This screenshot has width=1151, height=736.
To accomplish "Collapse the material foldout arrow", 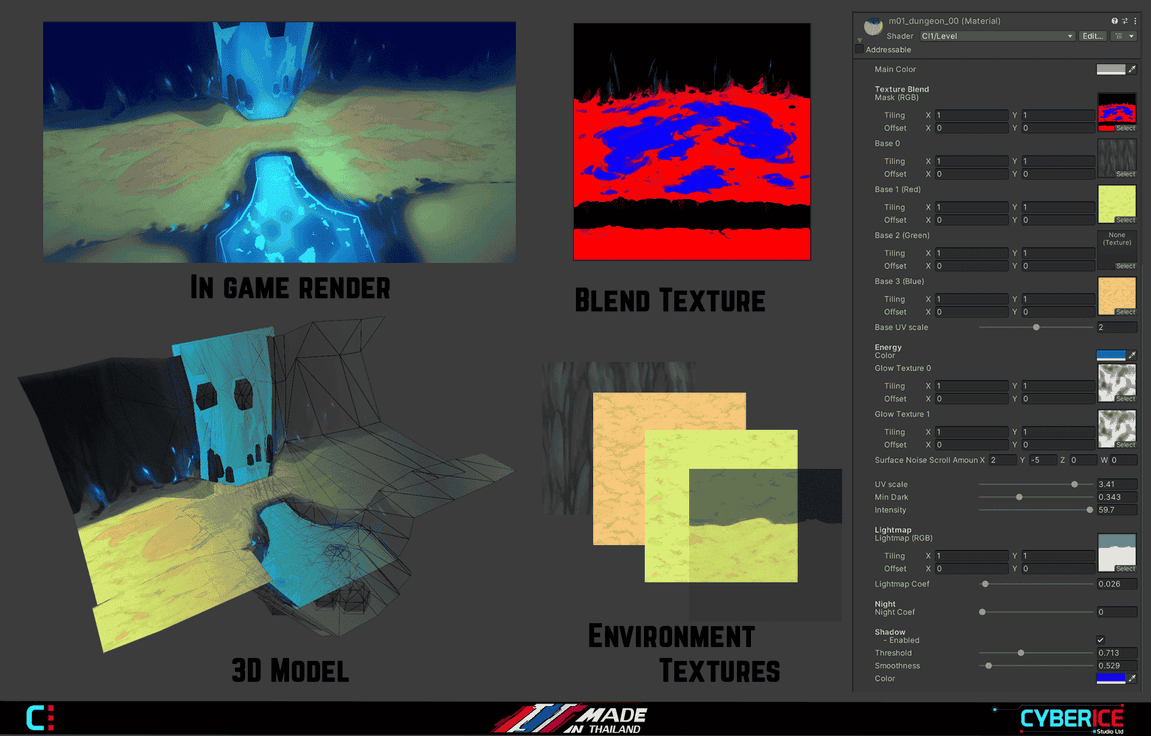I will coord(859,40).
